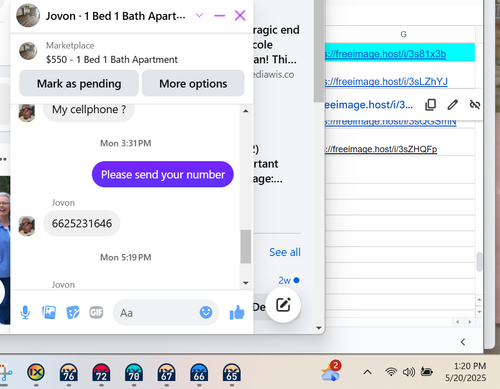Click See all link
Screen dimensions: 500x389
coord(285,252)
